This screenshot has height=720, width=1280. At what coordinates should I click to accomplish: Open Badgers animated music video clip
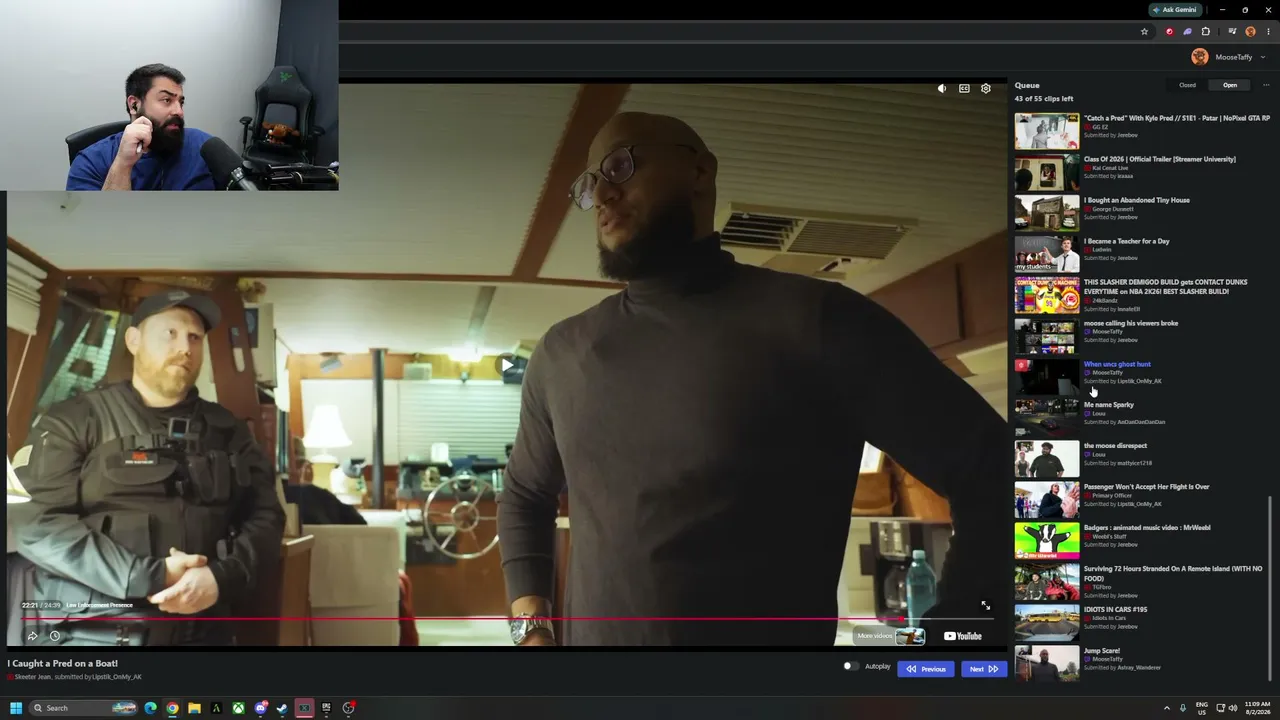pyautogui.click(x=1147, y=528)
